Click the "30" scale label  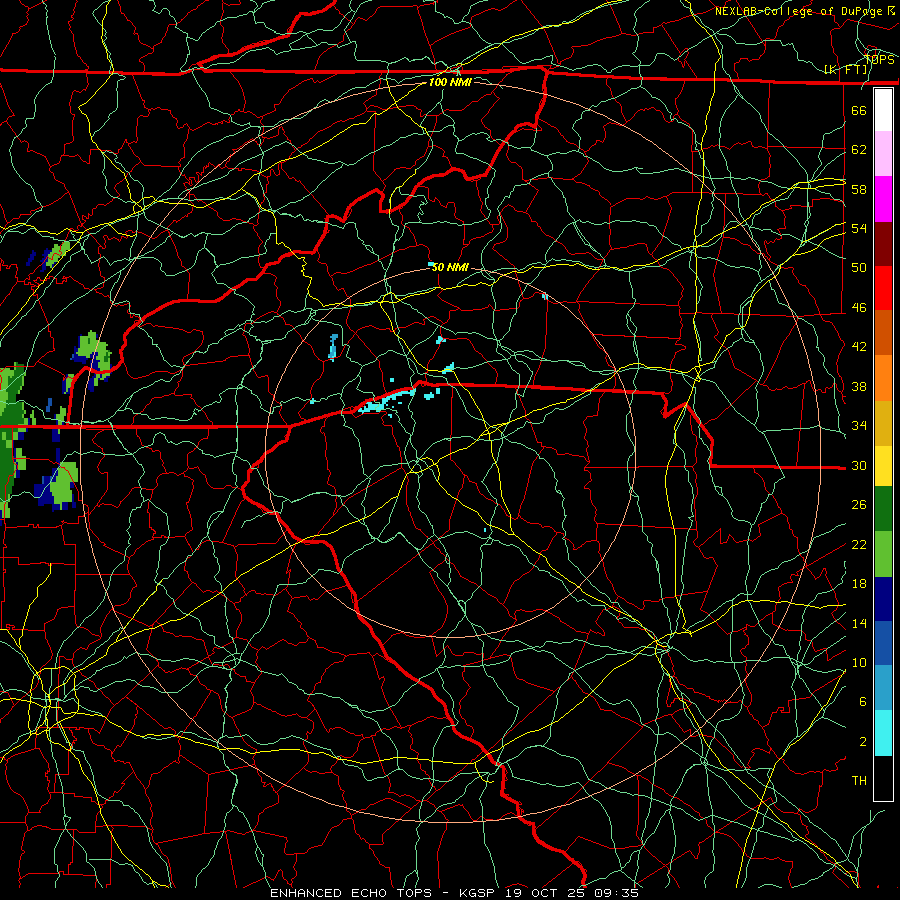[859, 465]
